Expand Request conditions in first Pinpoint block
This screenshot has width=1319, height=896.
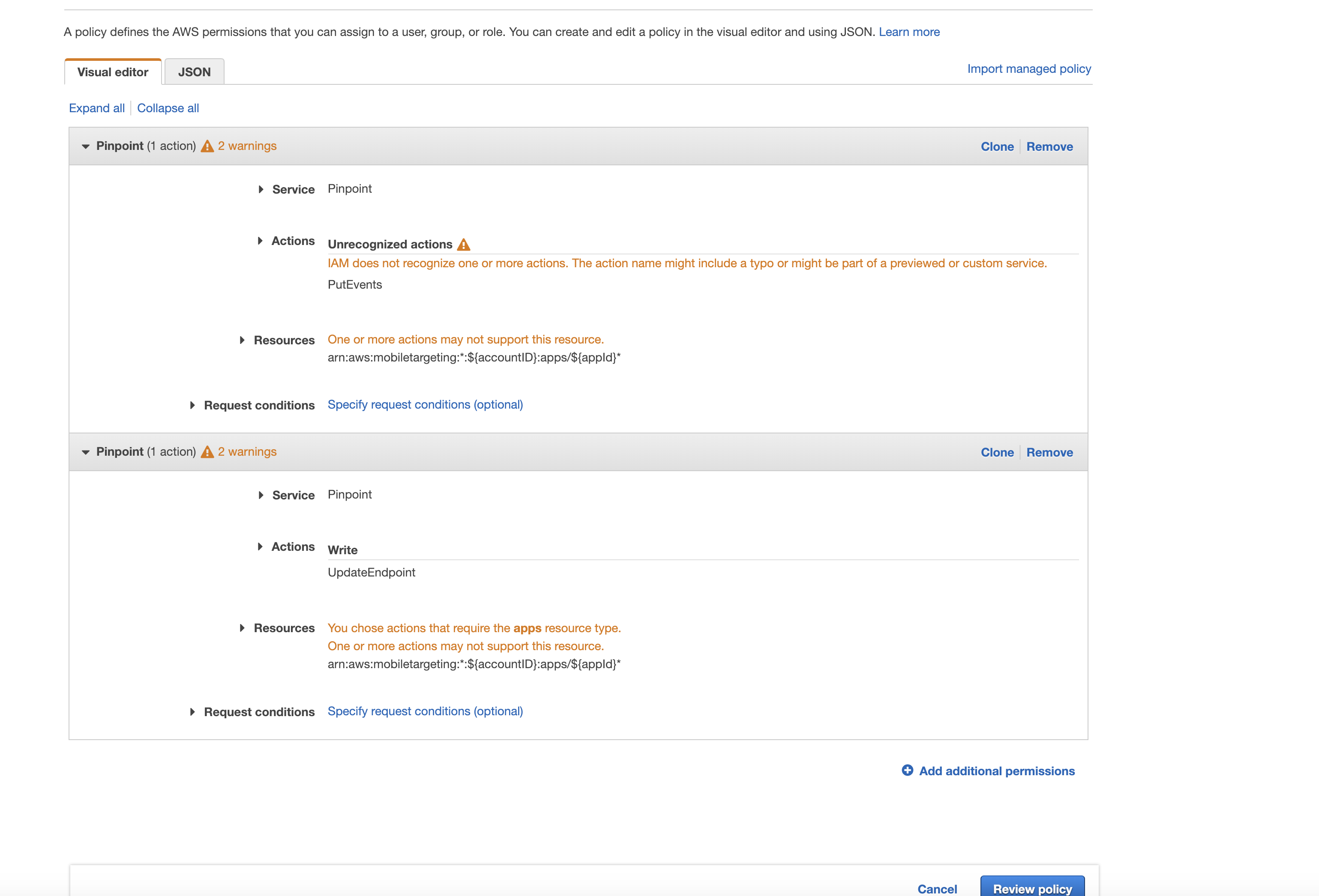point(192,406)
